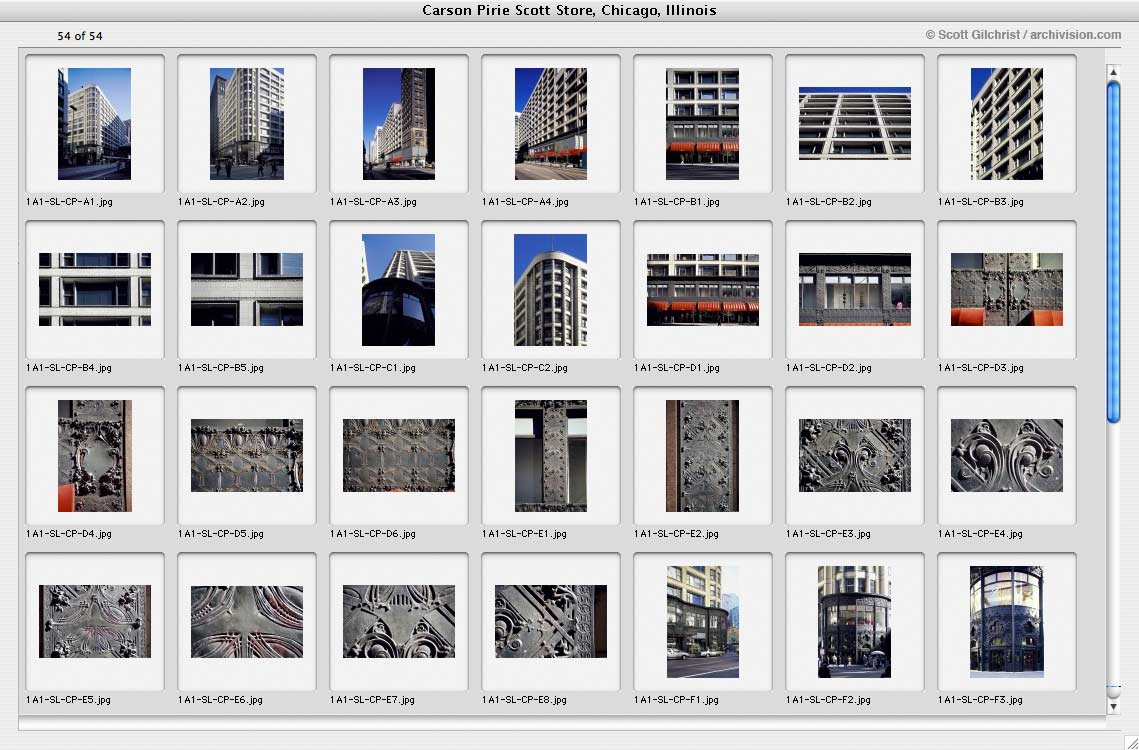Select thumbnail 1A1-SL-CP-E5.jpg

94,621
